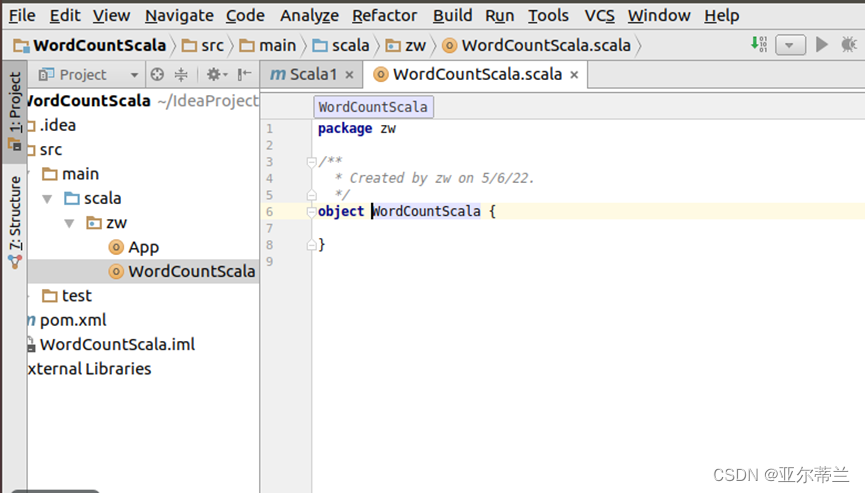Open the Navigate menu

point(179,15)
